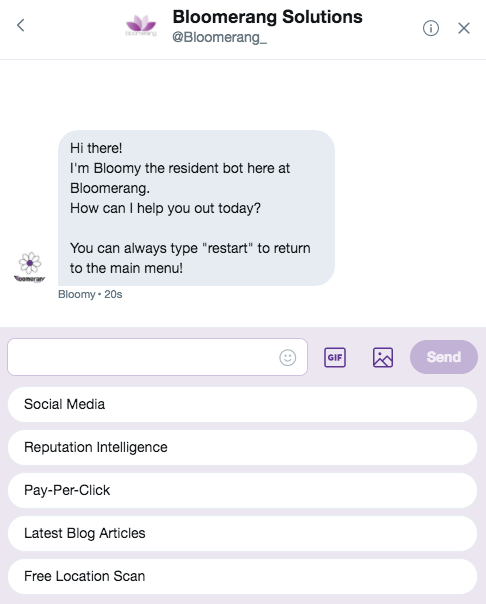The image size is (486, 604).
Task: Open the conversation info icon
Action: pyautogui.click(x=431, y=28)
